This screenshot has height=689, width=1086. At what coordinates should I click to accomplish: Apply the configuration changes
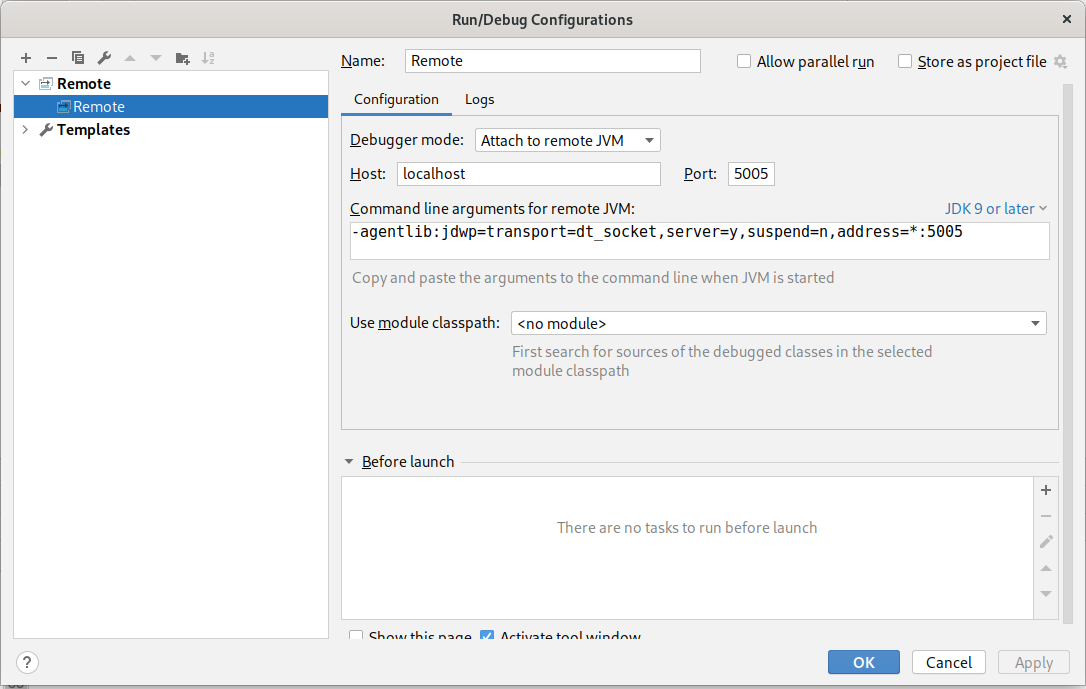1033,662
